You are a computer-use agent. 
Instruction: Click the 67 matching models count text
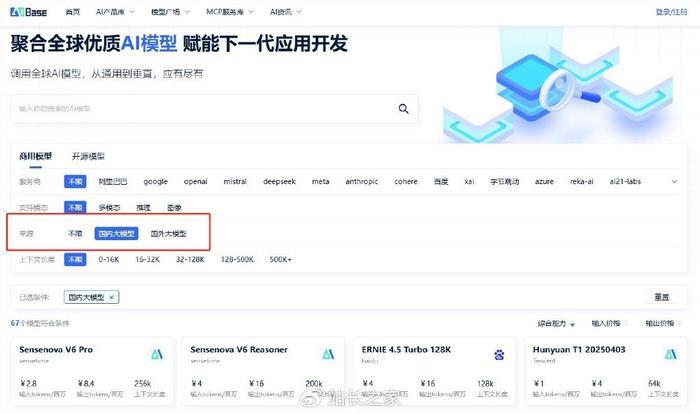point(40,323)
